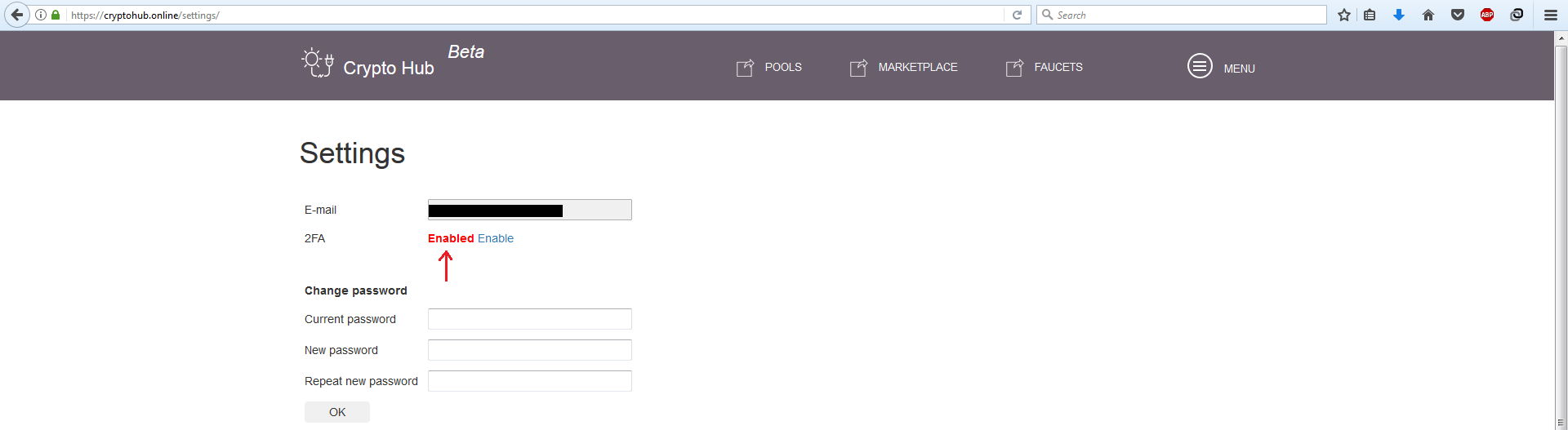1568x430 pixels.
Task: Click the Crypto Hub logo icon
Action: click(318, 63)
